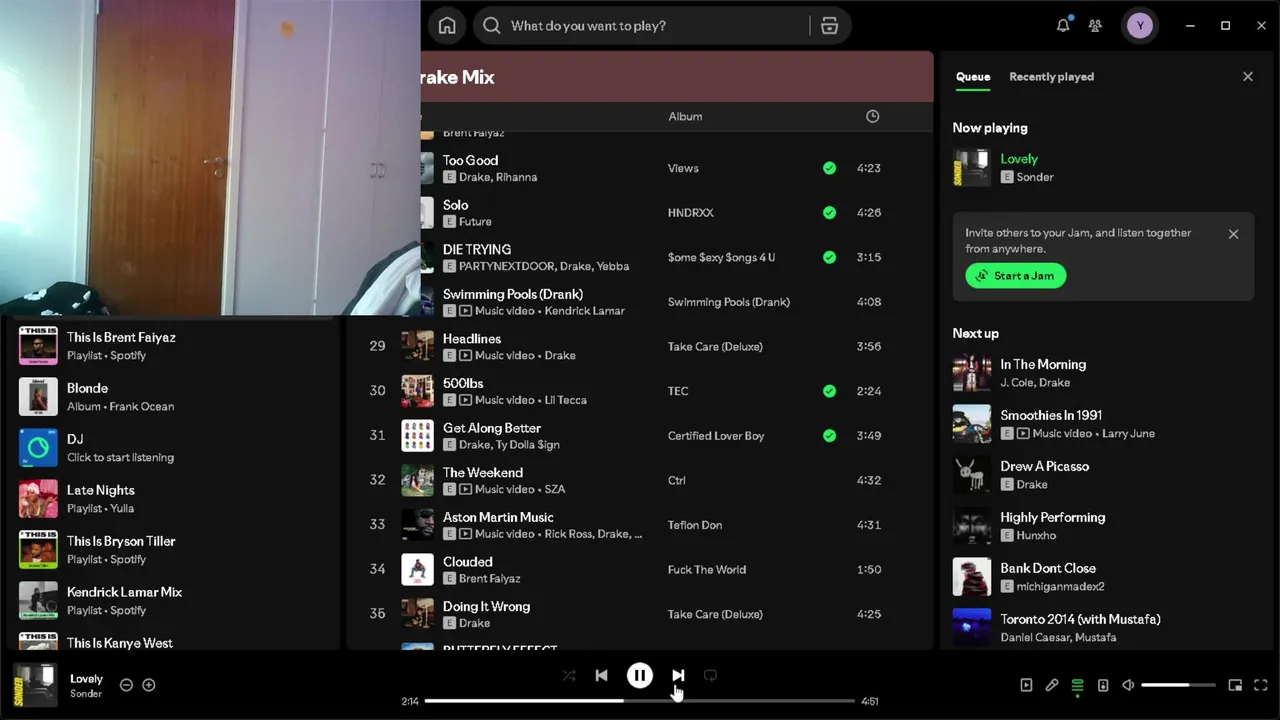Open the Blonde album in library
1280x720 pixels.
(175, 397)
